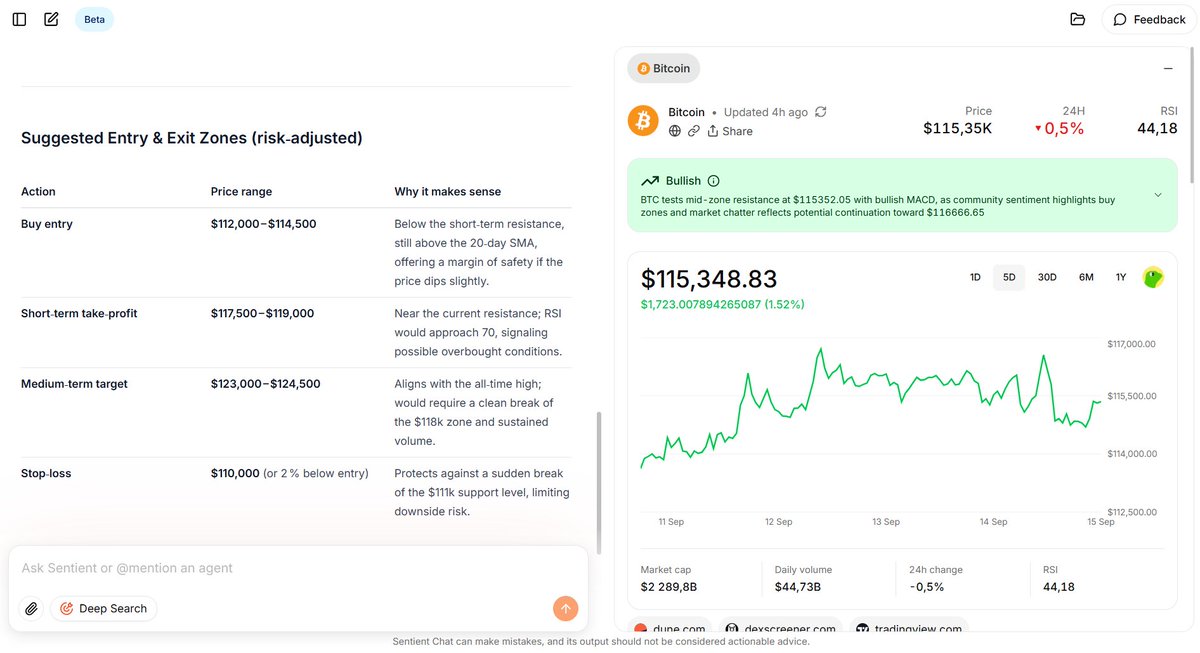This screenshot has width=1200, height=653.
Task: Copy link with chain icon
Action: [694, 131]
